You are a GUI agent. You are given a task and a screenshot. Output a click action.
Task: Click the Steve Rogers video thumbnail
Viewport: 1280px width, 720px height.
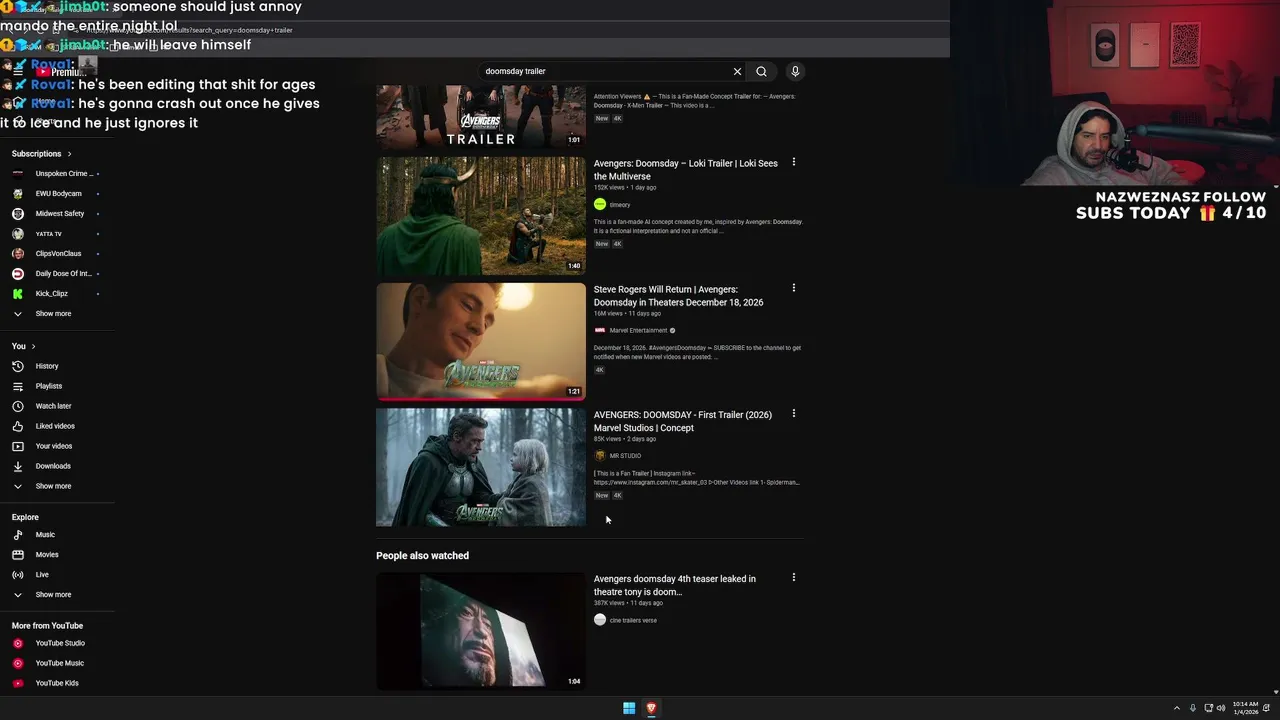pos(481,341)
